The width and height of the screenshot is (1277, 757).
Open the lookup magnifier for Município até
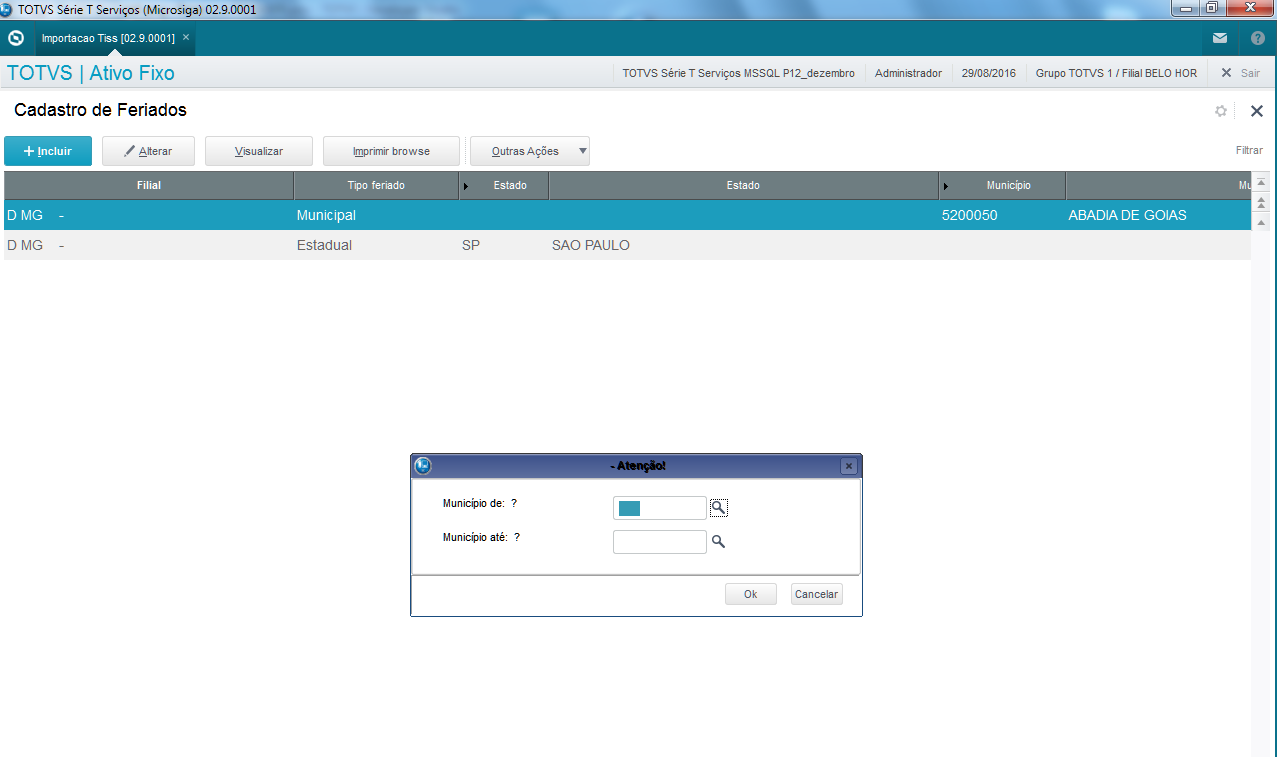click(718, 542)
